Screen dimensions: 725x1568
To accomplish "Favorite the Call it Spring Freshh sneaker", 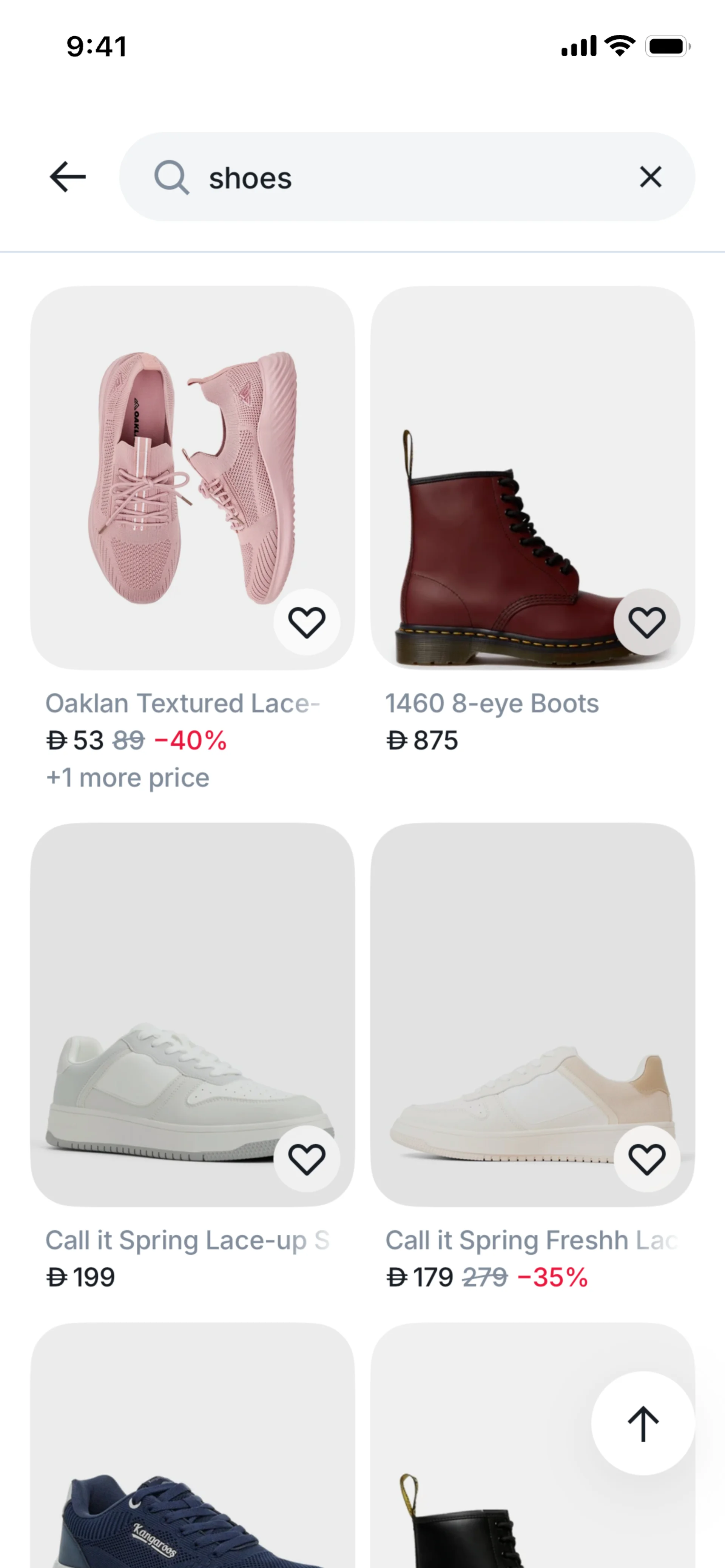I will point(646,1158).
